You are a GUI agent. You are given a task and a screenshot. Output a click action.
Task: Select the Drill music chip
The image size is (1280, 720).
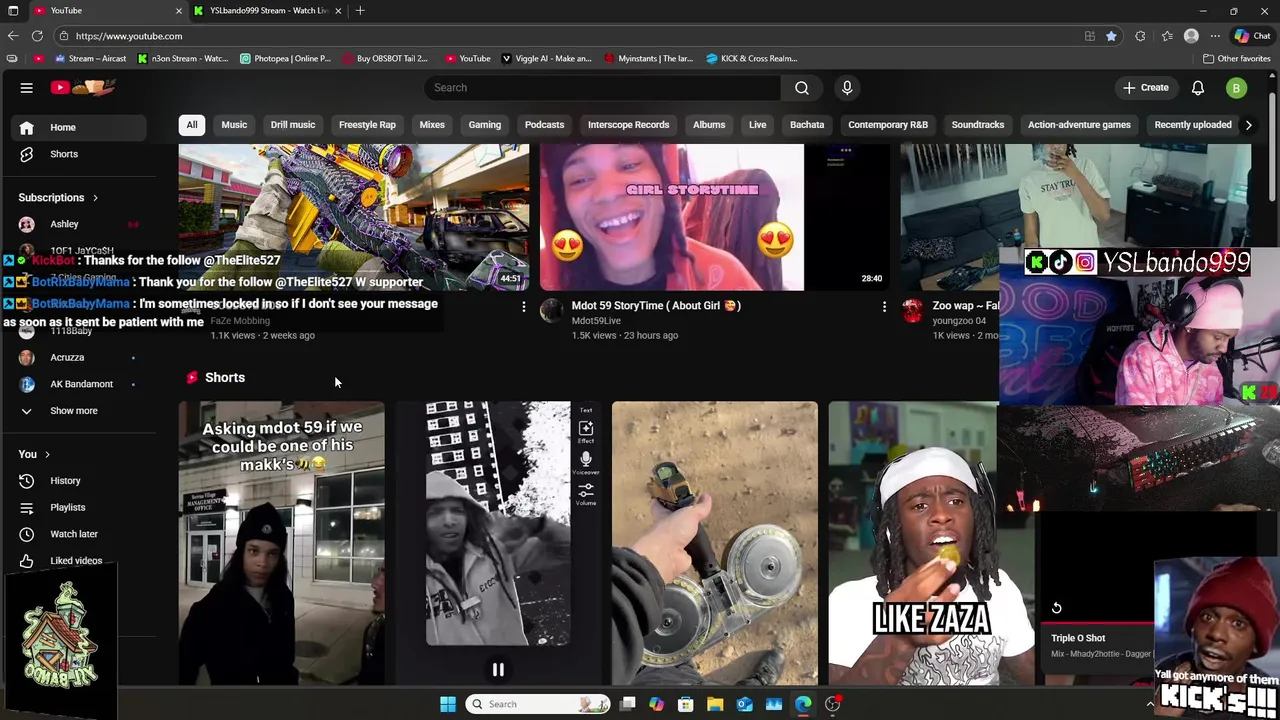coord(293,125)
